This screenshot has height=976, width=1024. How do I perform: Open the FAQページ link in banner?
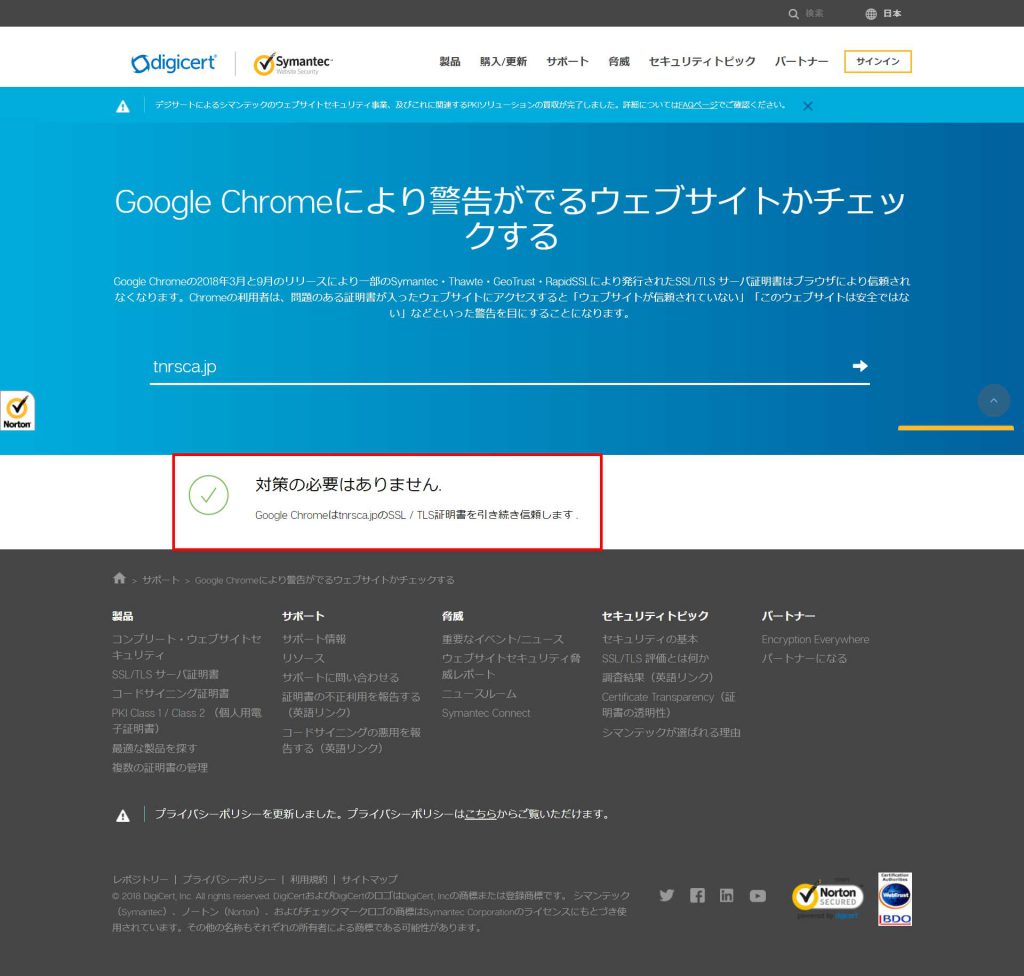coord(697,105)
